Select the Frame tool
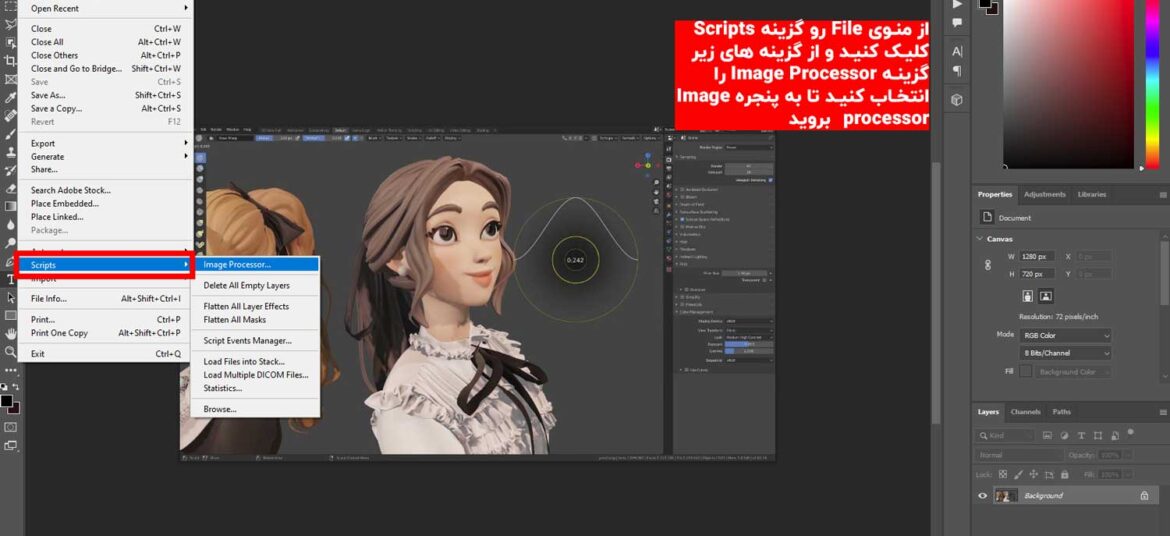This screenshot has height=536, width=1170. 10,79
